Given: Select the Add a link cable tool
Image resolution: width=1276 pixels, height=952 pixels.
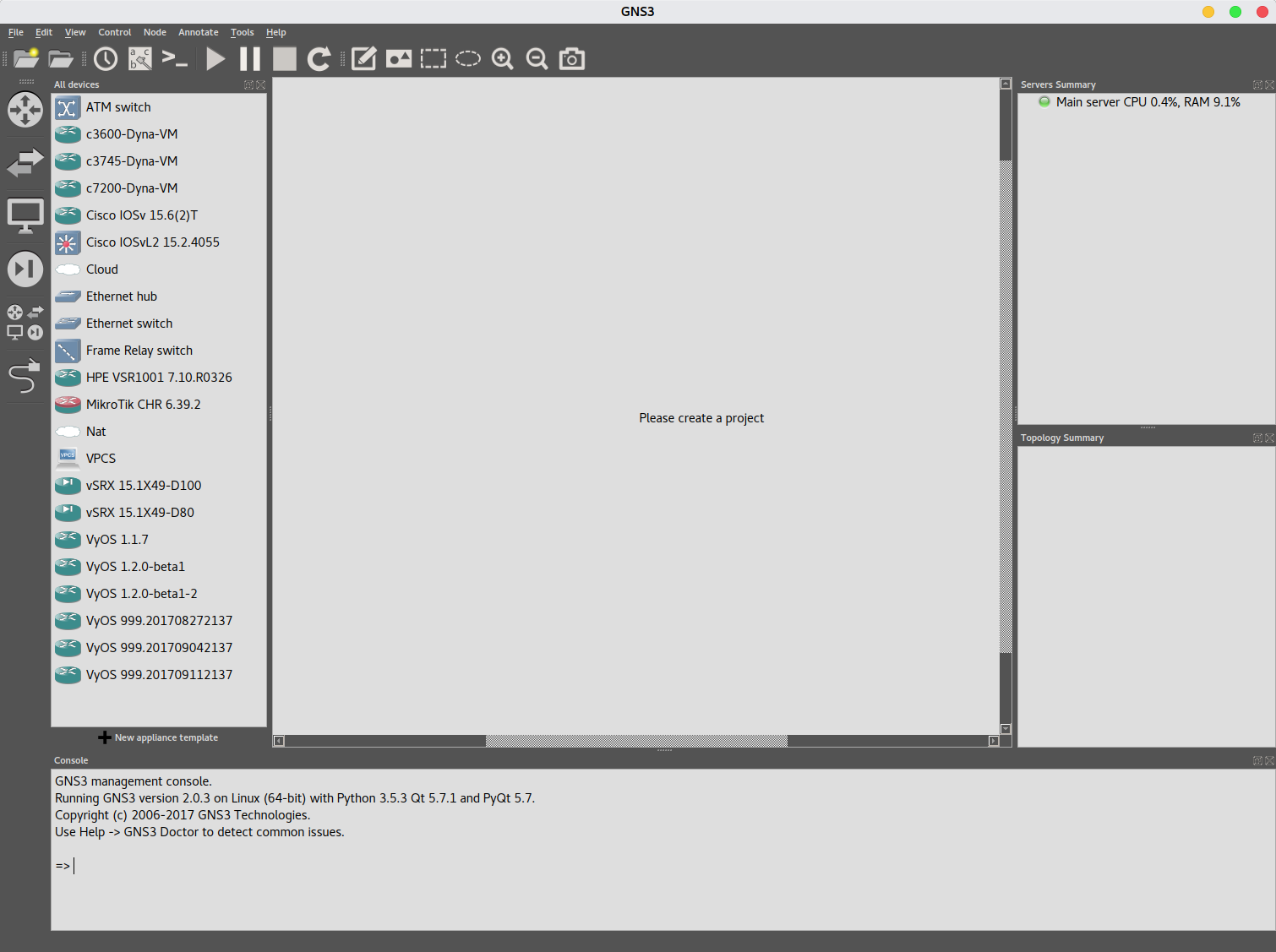Looking at the screenshot, I should point(25,376).
